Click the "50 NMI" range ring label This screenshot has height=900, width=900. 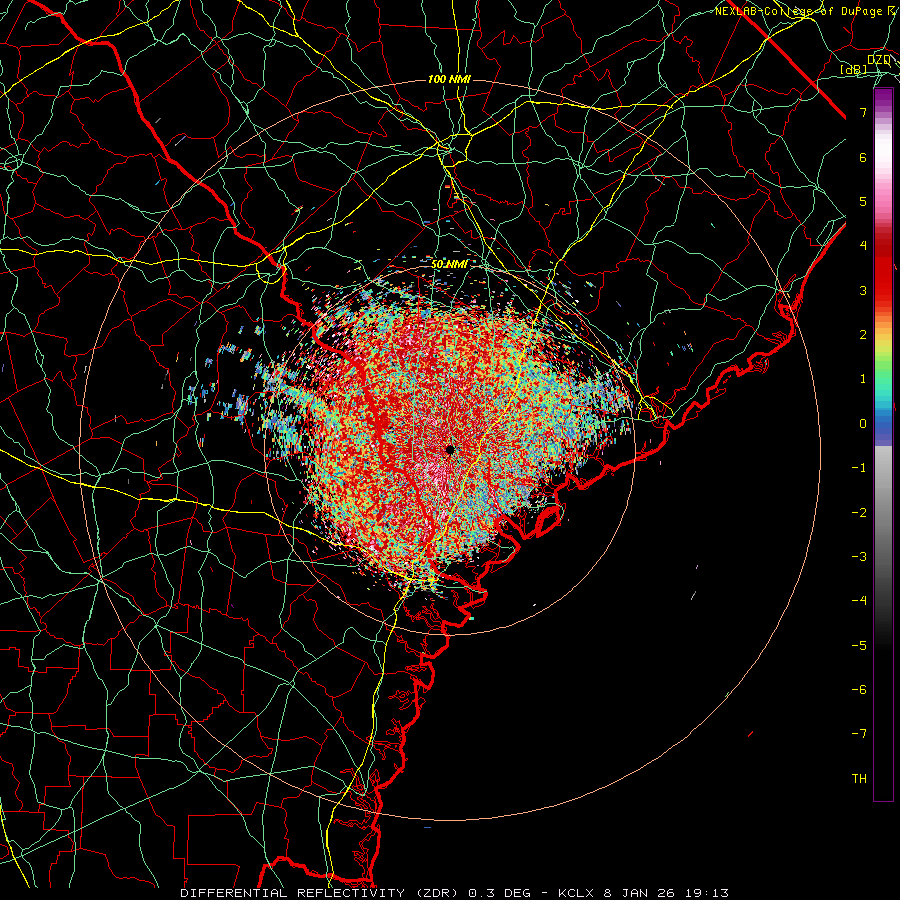click(x=449, y=265)
